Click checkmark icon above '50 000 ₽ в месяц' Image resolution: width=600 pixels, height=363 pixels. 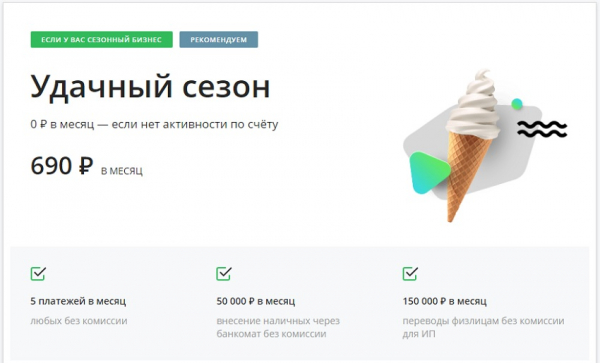click(x=224, y=273)
